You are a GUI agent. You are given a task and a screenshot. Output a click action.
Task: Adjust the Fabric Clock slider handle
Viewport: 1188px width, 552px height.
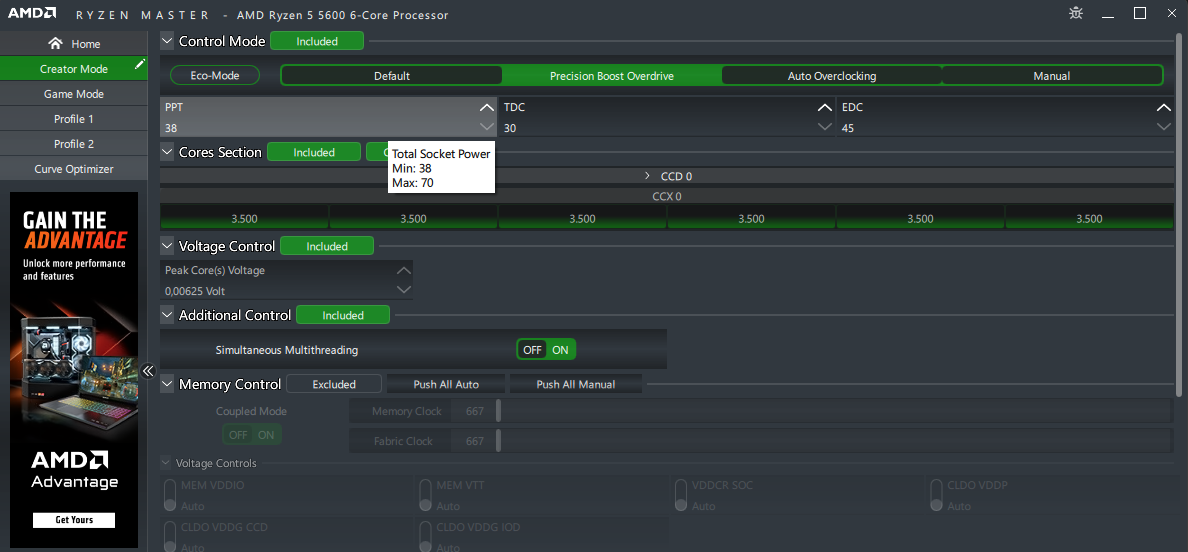tap(499, 441)
